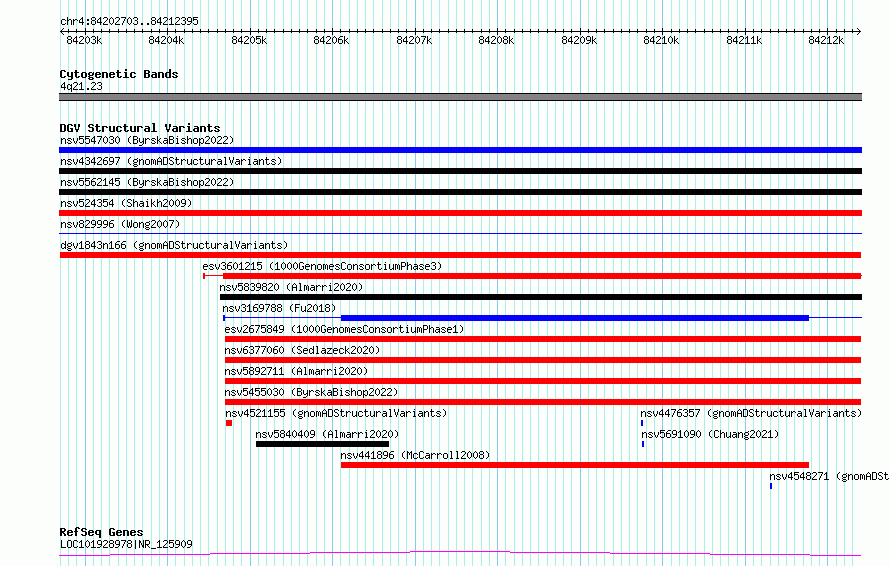
Task: Click the black nsv5562145 variant bar
Action: click(460, 192)
